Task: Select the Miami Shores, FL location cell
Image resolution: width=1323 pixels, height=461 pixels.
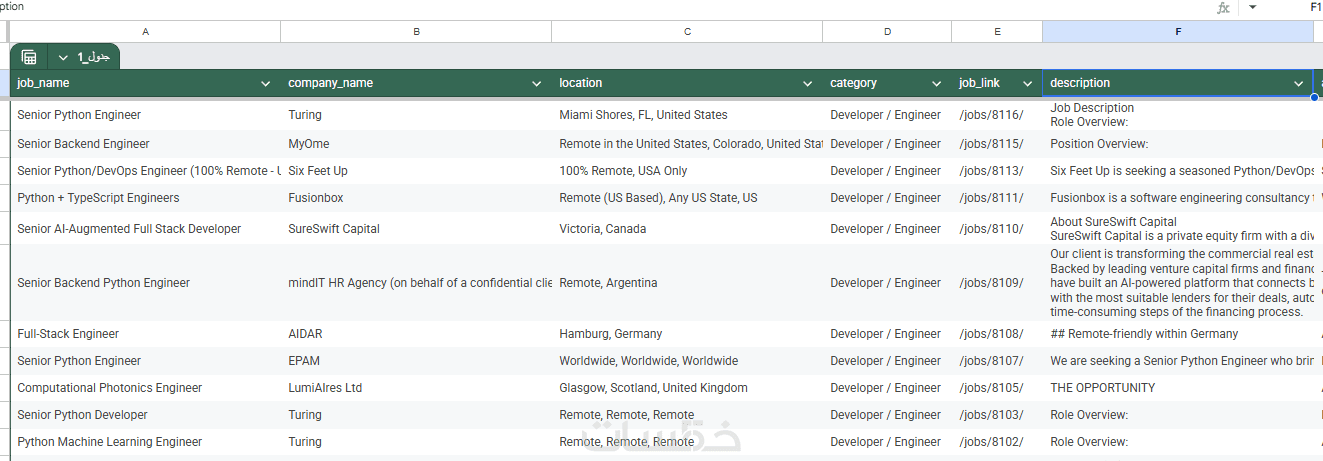Action: coord(687,115)
